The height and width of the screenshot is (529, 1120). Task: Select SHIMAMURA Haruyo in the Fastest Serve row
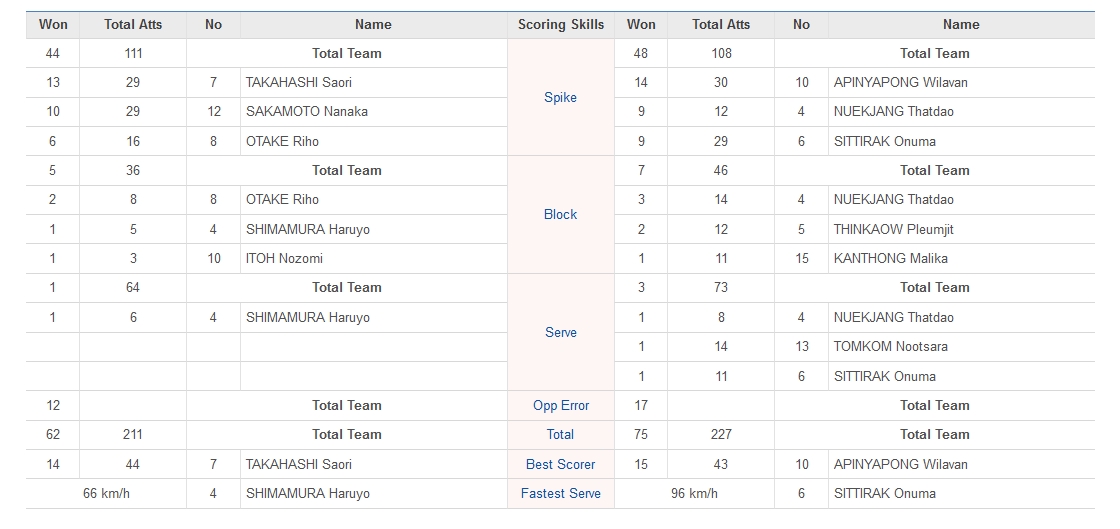[308, 494]
